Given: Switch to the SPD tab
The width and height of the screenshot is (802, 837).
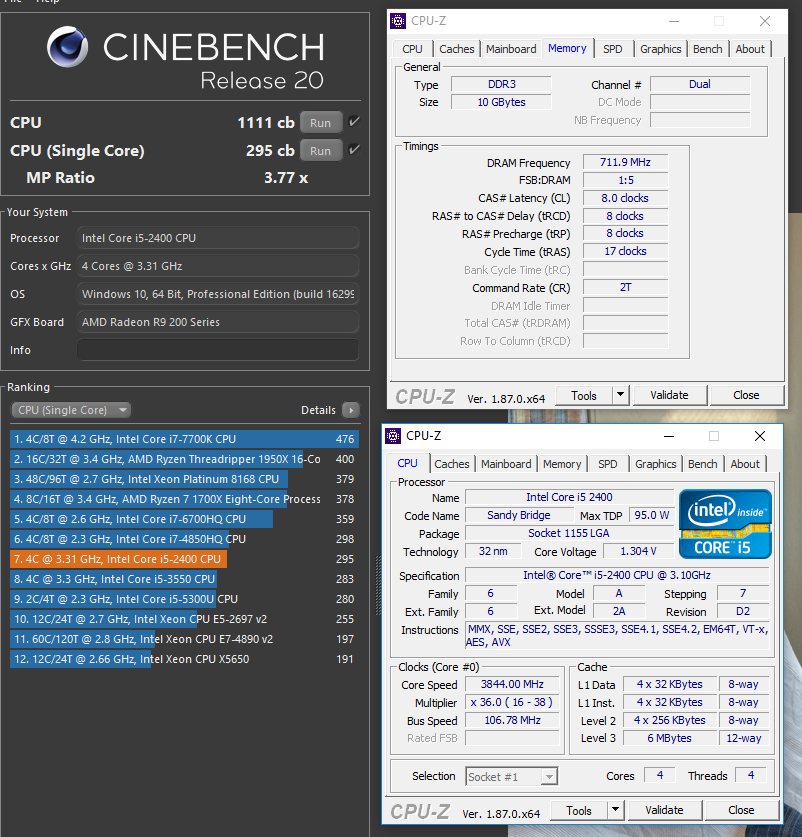Looking at the screenshot, I should point(613,48).
